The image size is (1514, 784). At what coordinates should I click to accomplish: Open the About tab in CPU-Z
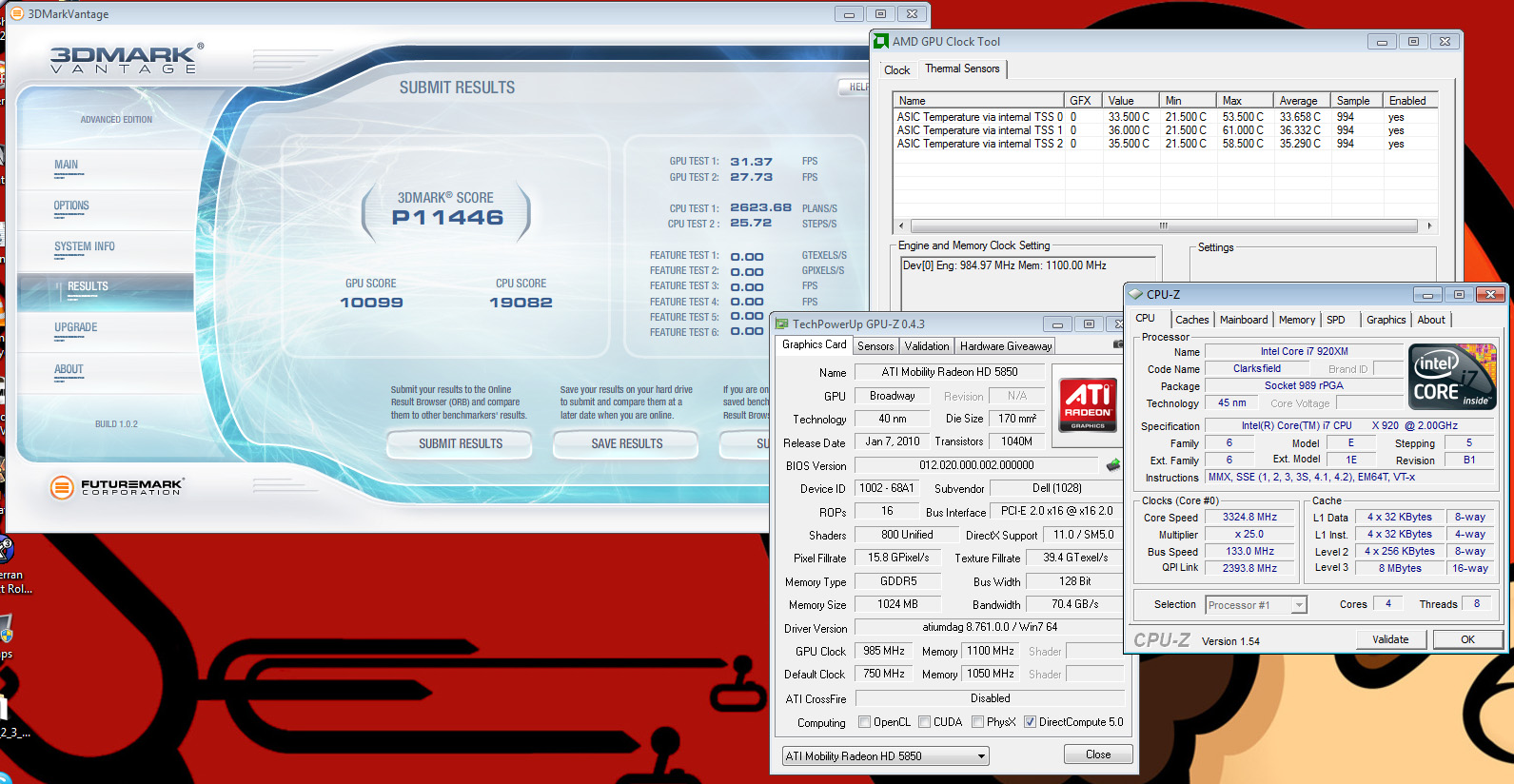coord(1431,320)
